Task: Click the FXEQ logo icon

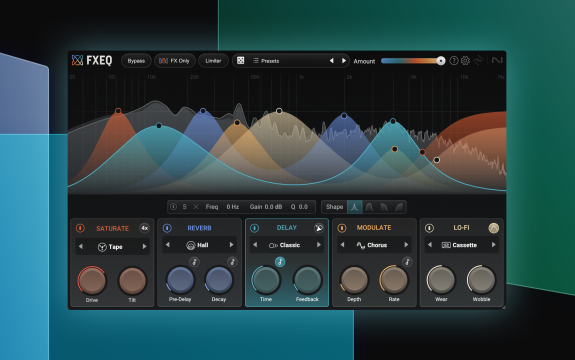Action: click(x=77, y=60)
